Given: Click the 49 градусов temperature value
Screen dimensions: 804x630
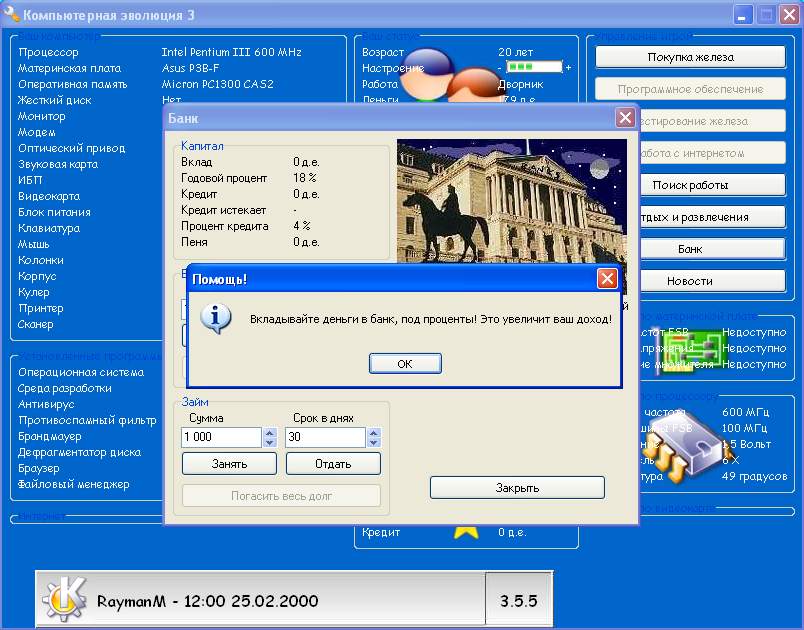Looking at the screenshot, I should [x=754, y=476].
